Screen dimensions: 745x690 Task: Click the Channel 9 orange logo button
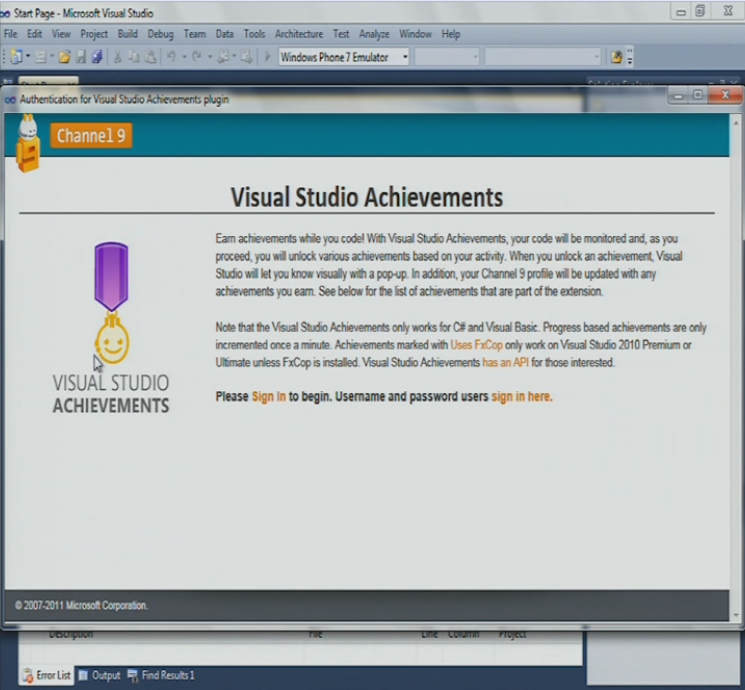(x=91, y=135)
